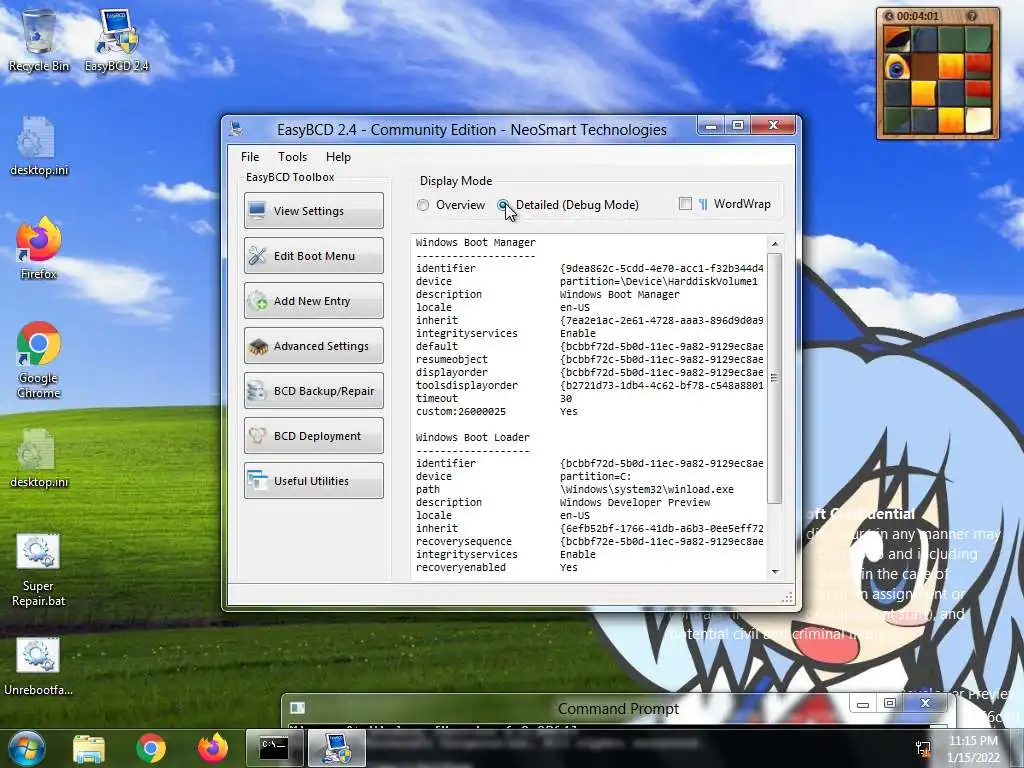Open Google Chrome desktop shortcut
Screen dimensions: 1024x768
(x=39, y=360)
